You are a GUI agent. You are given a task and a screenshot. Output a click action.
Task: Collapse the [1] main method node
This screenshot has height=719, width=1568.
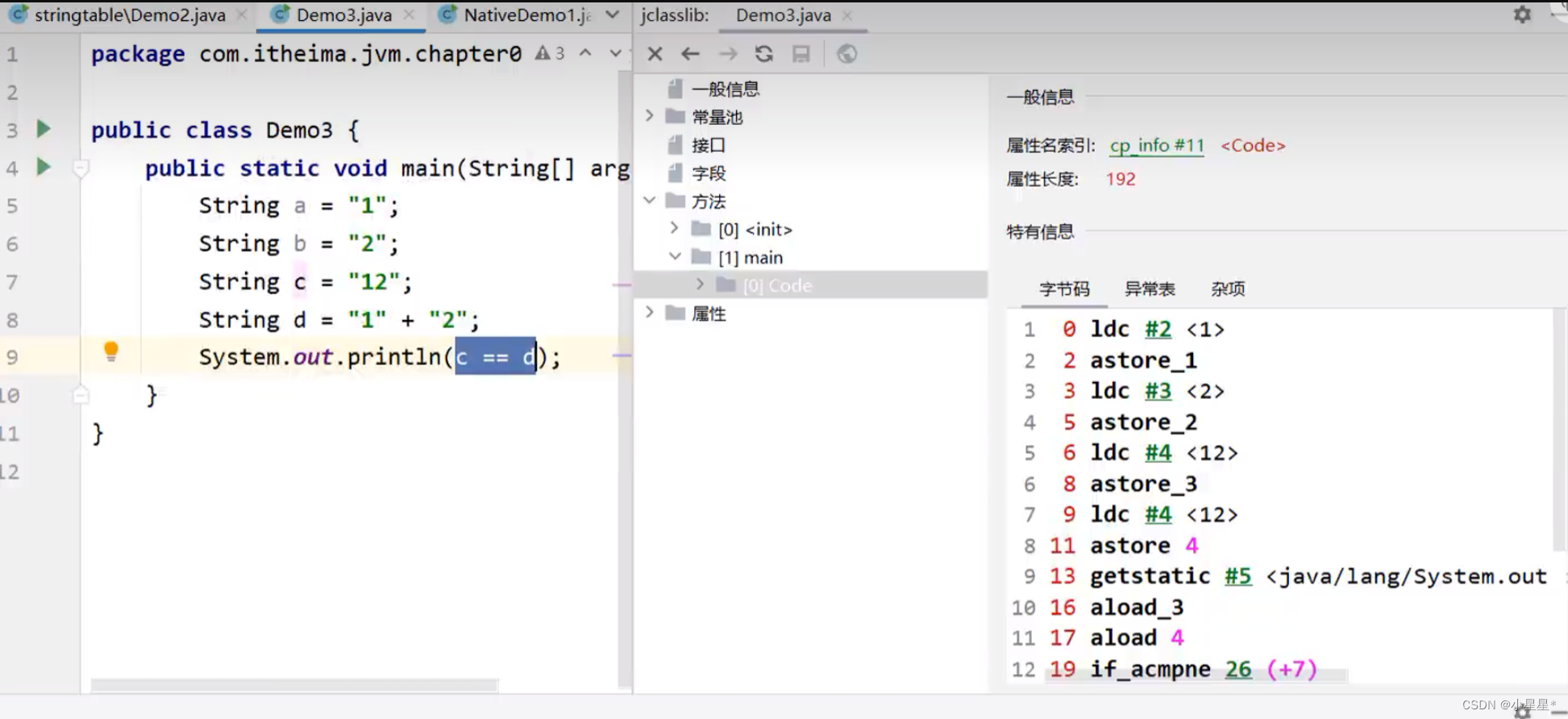675,257
